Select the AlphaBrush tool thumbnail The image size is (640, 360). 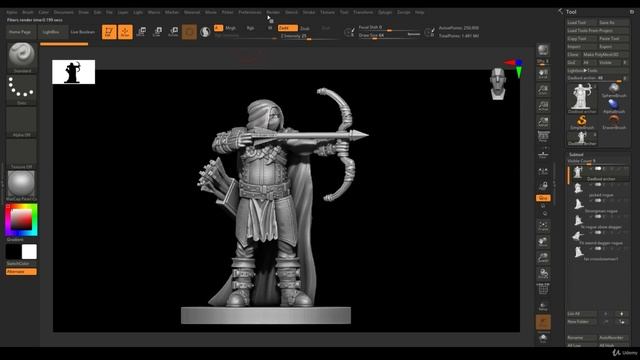pyautogui.click(x=614, y=106)
